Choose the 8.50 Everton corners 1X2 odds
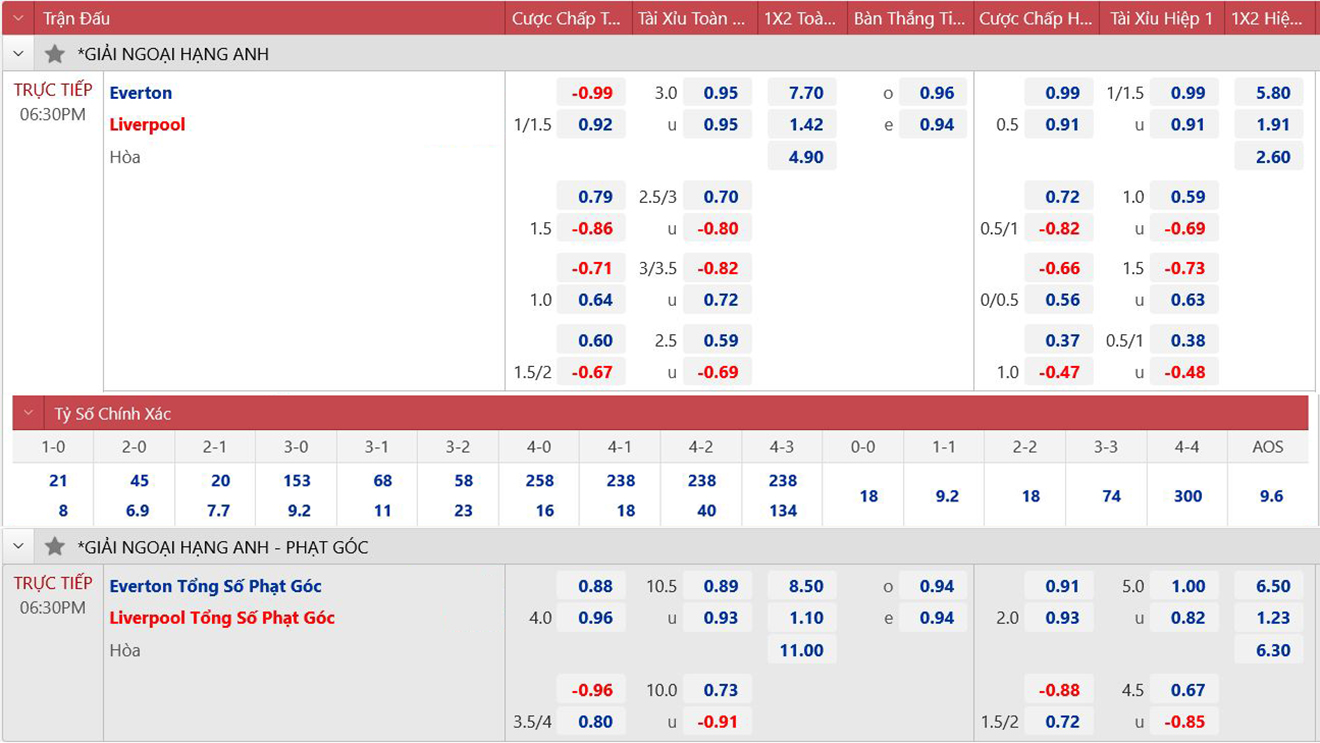This screenshot has height=743, width=1320. coord(805,586)
